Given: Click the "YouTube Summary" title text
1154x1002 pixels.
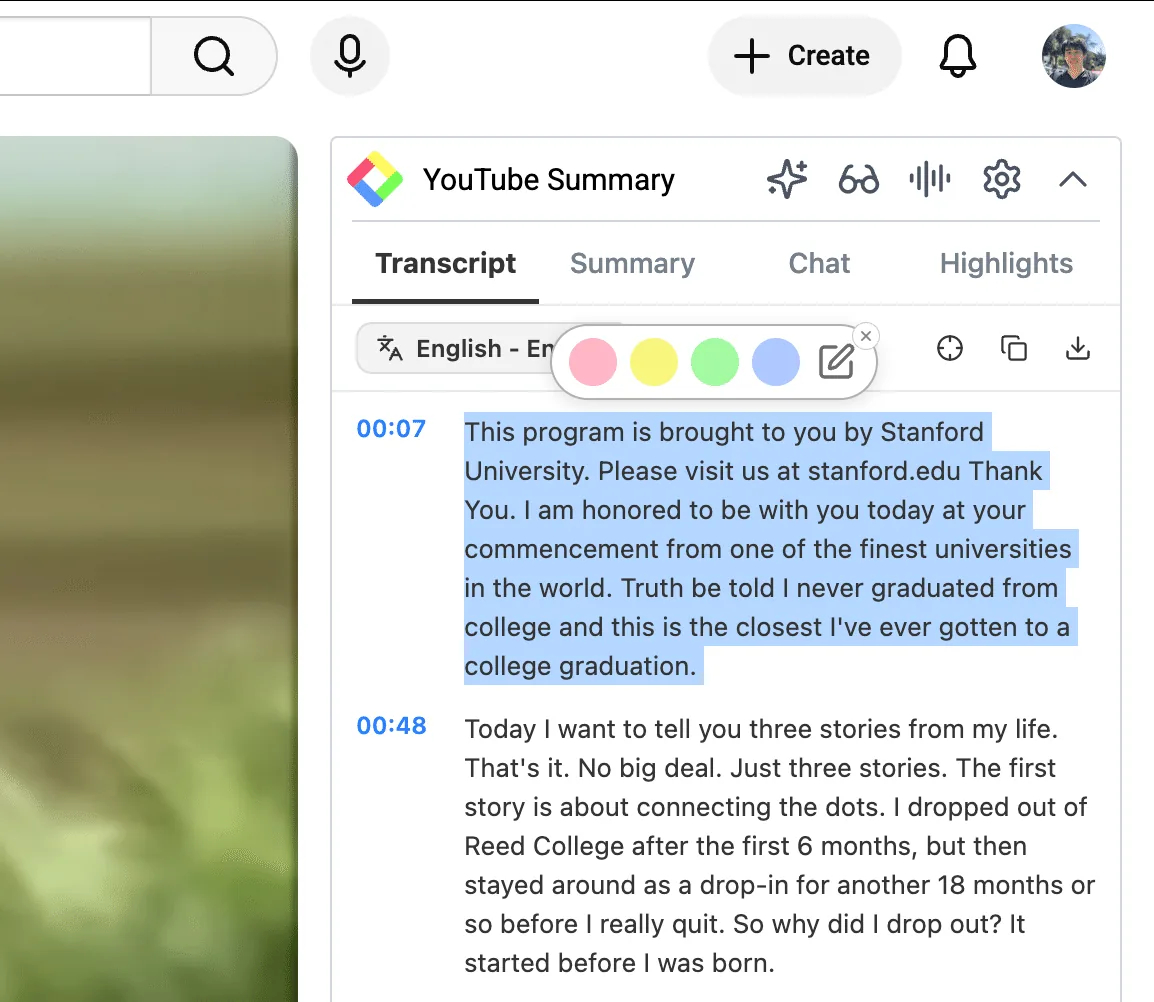Looking at the screenshot, I should pyautogui.click(x=548, y=180).
